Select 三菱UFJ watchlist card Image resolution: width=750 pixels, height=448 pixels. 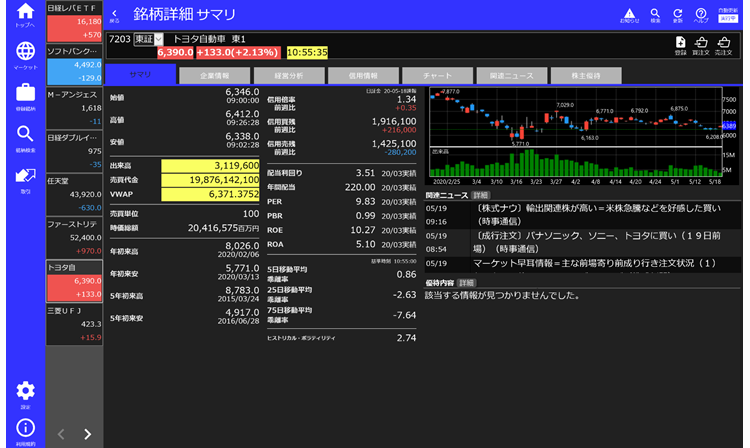point(74,324)
